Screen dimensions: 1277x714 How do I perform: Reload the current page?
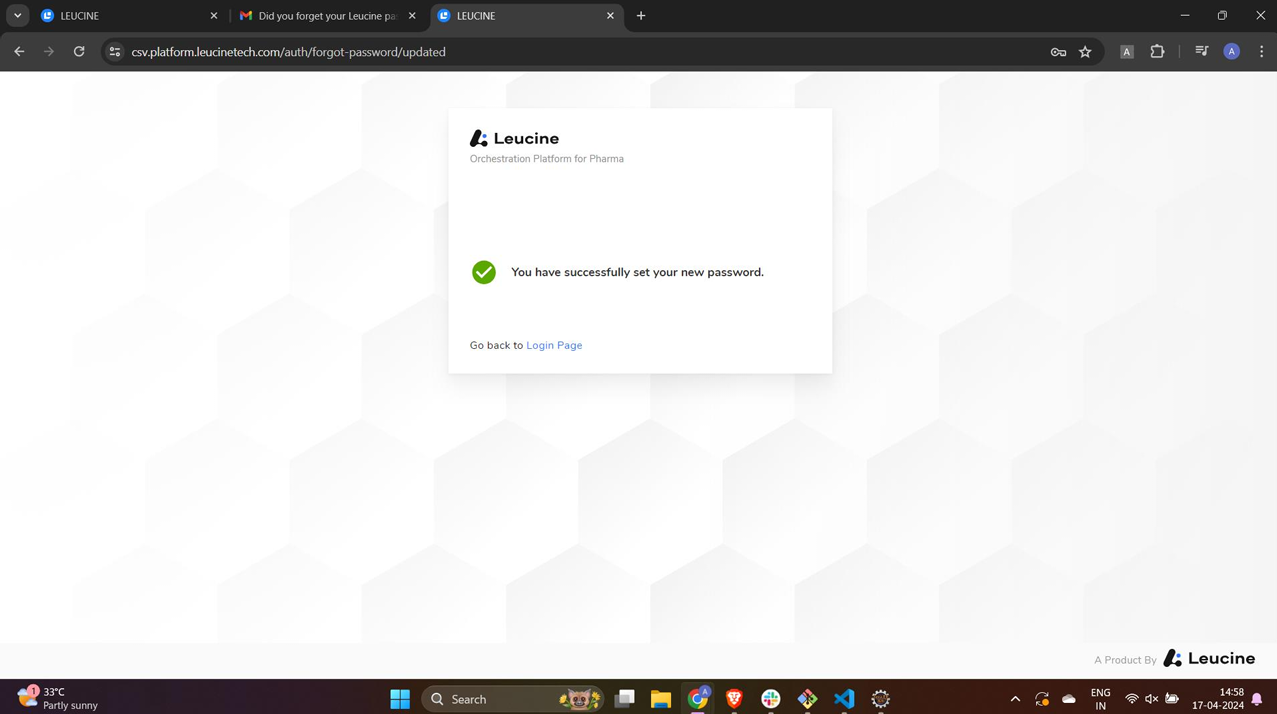(x=79, y=52)
